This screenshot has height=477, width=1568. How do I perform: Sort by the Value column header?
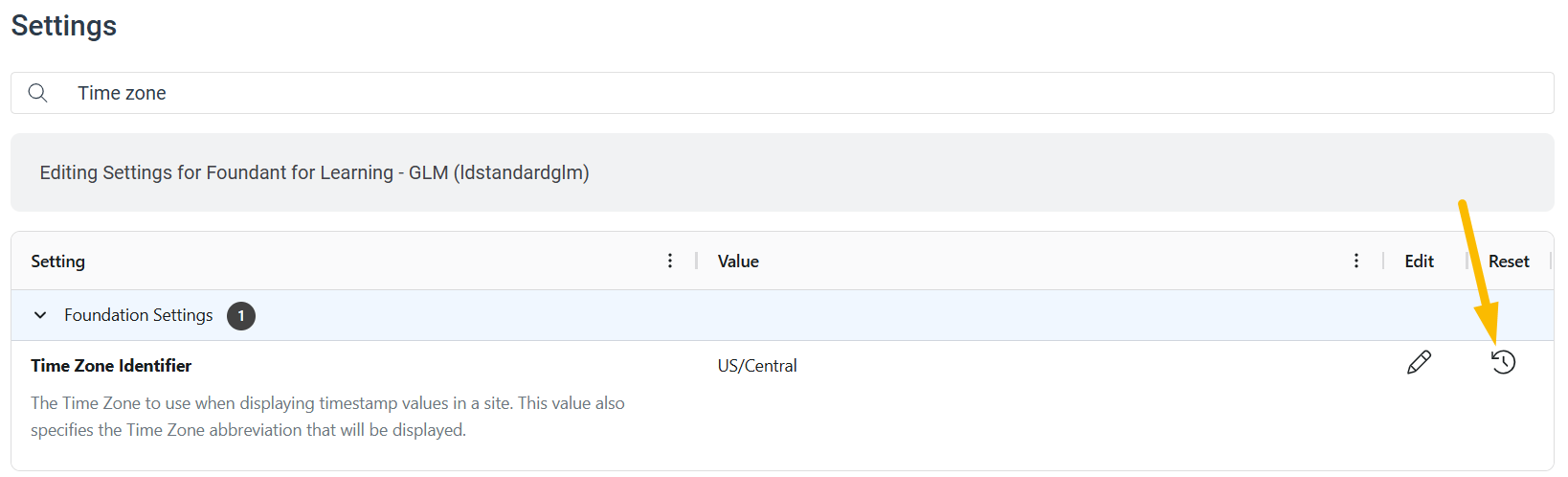point(738,261)
